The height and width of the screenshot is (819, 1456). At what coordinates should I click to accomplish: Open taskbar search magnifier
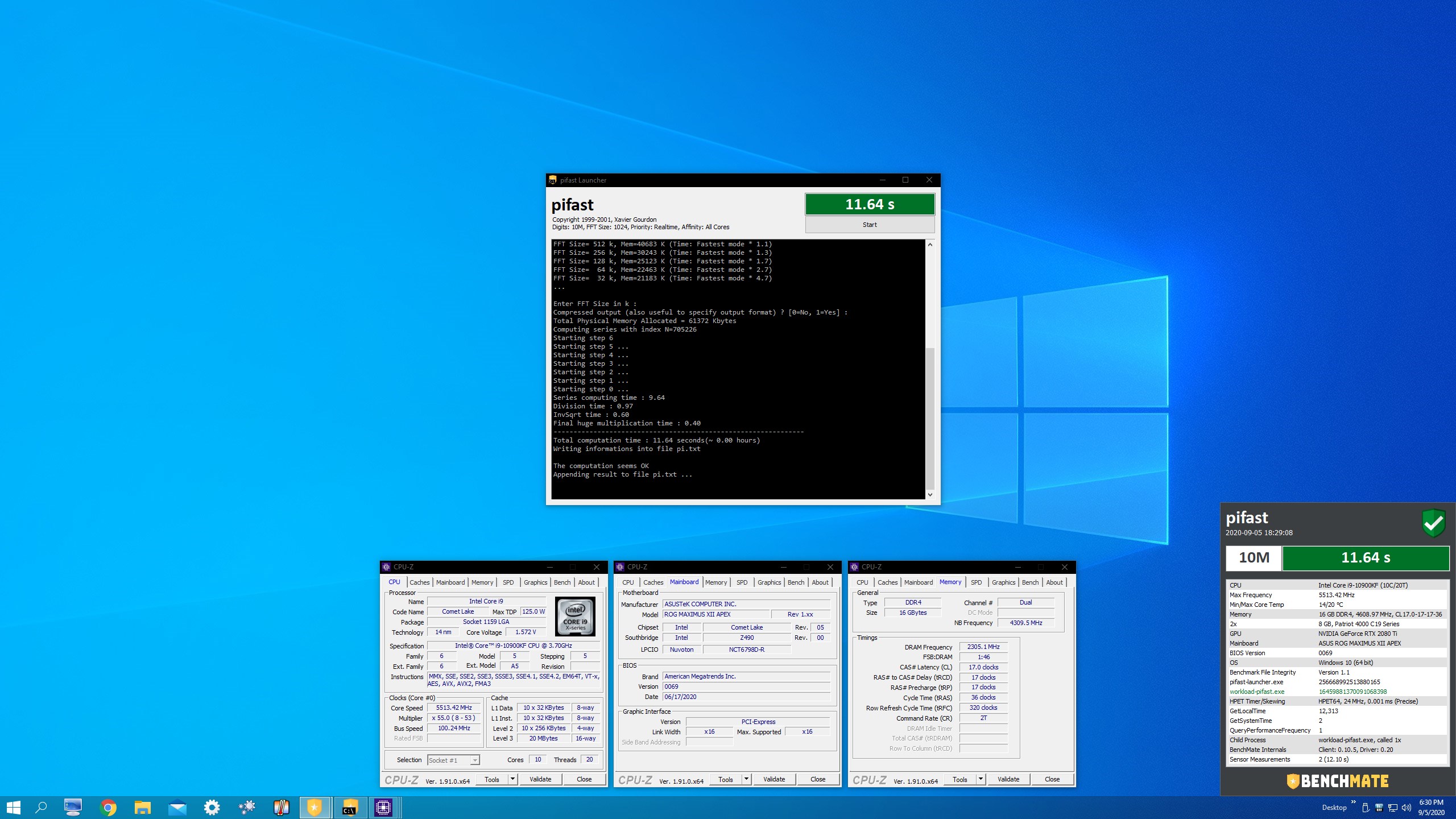(x=41, y=807)
